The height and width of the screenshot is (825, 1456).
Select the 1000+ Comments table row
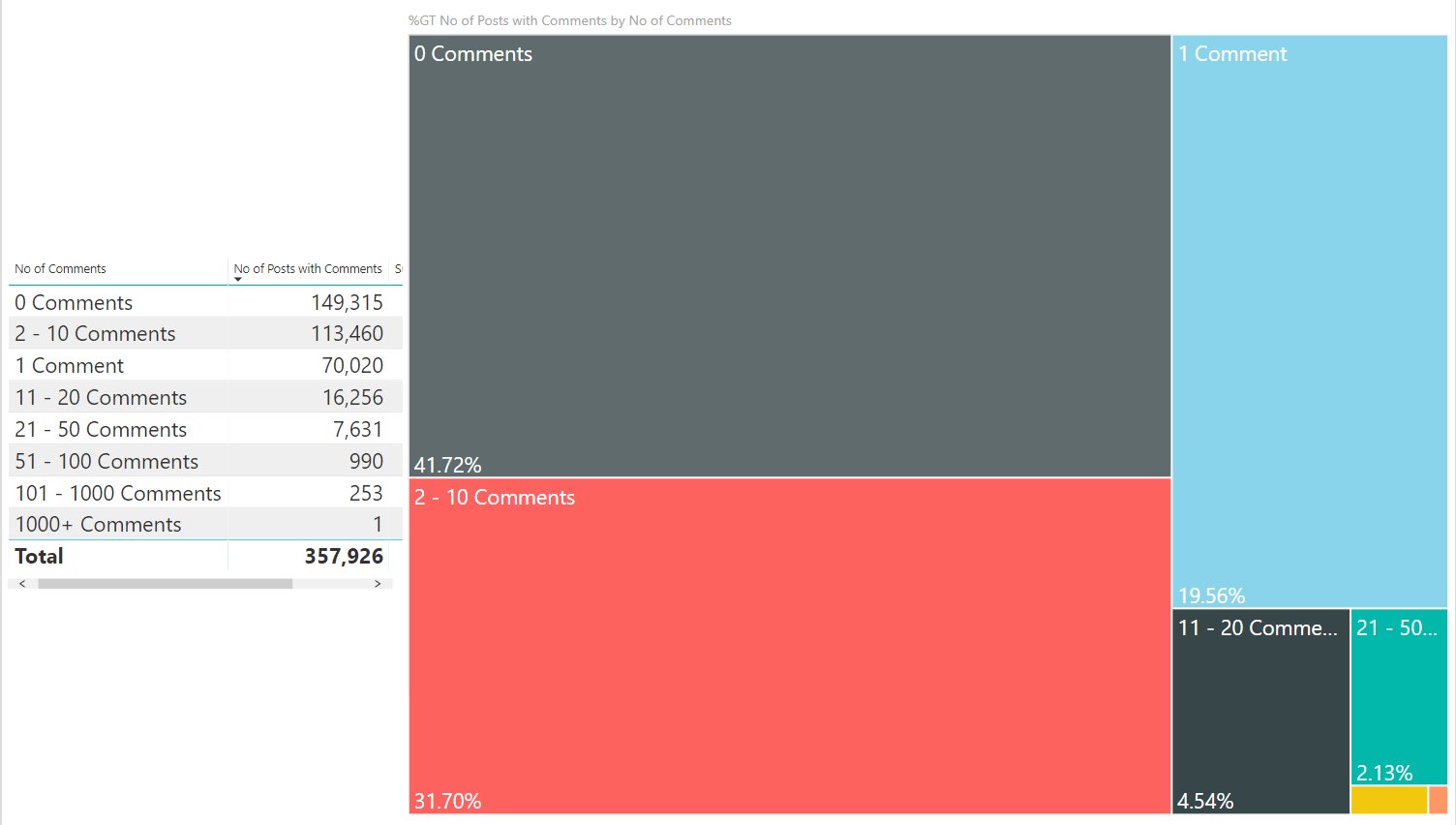pos(205,525)
